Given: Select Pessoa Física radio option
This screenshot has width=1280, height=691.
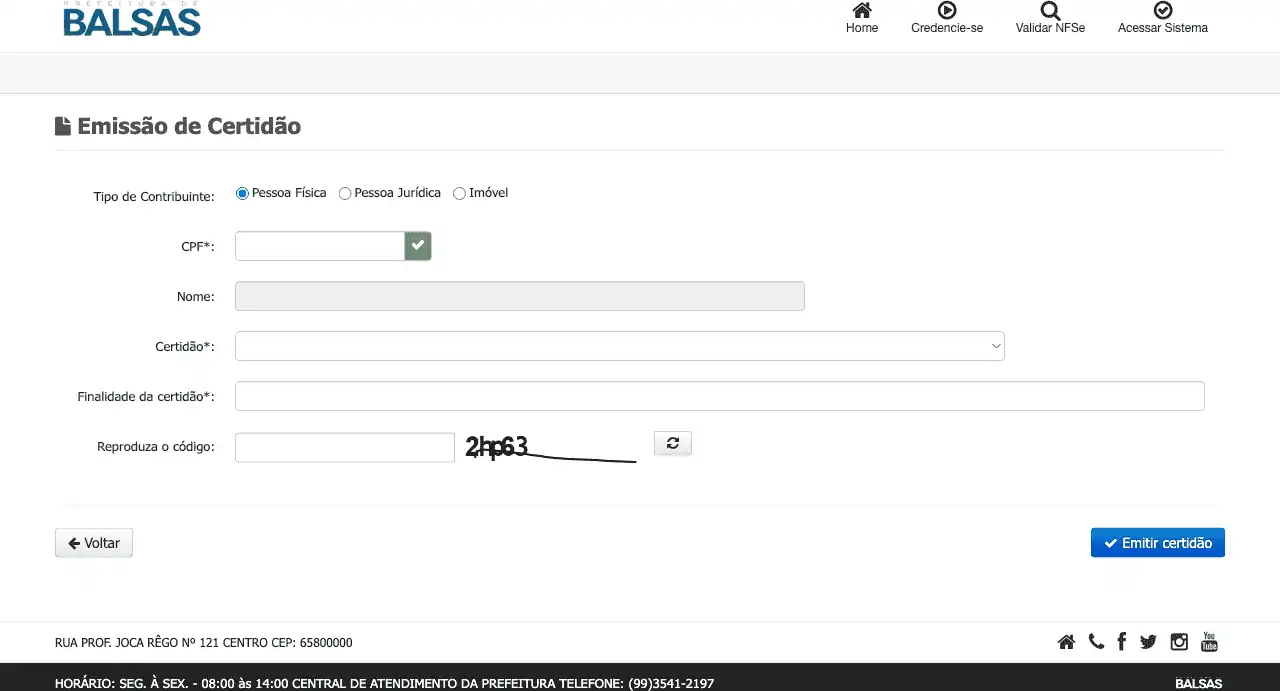Looking at the screenshot, I should click(x=242, y=193).
